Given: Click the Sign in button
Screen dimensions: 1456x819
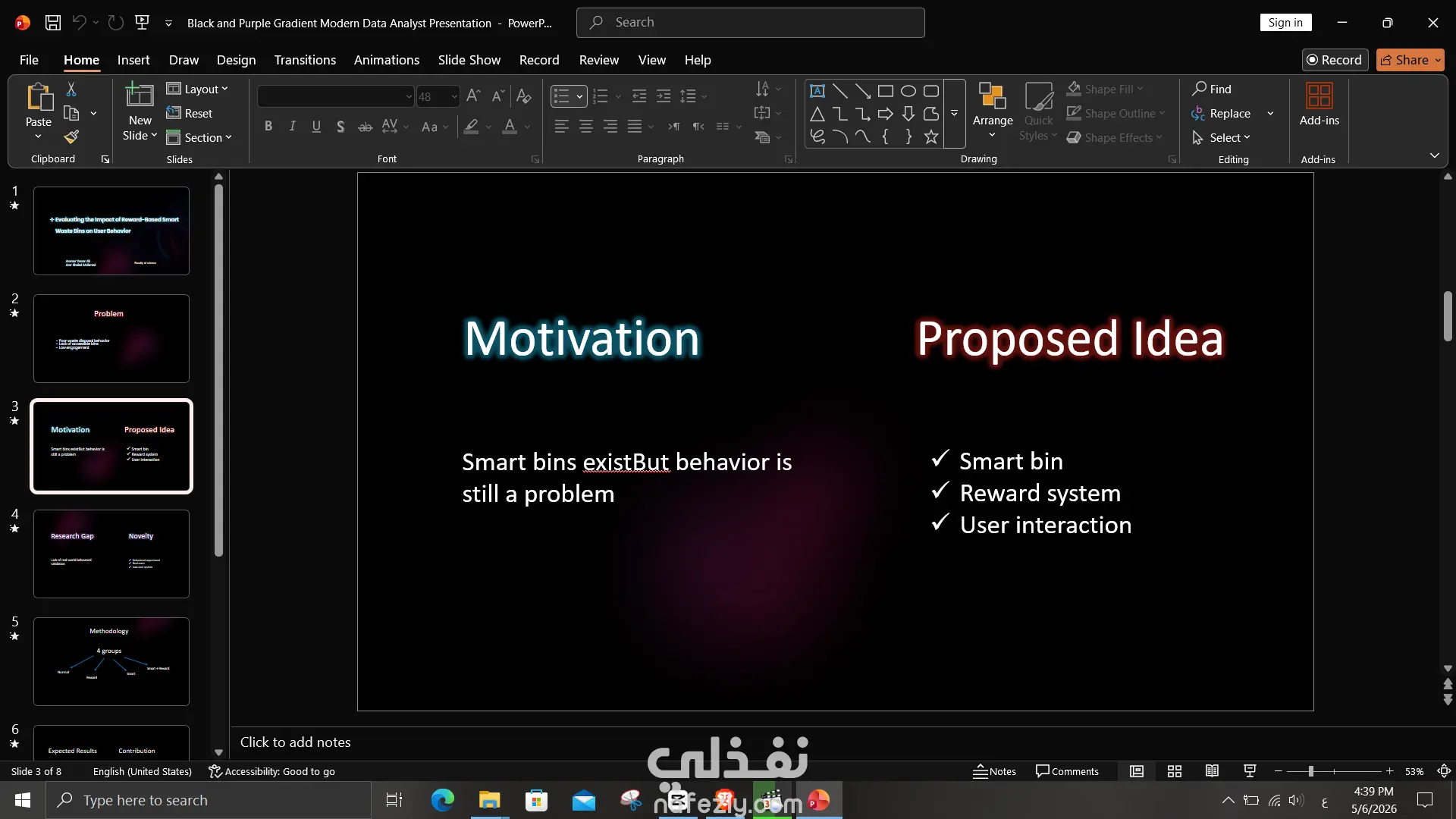Looking at the screenshot, I should click(1285, 23).
